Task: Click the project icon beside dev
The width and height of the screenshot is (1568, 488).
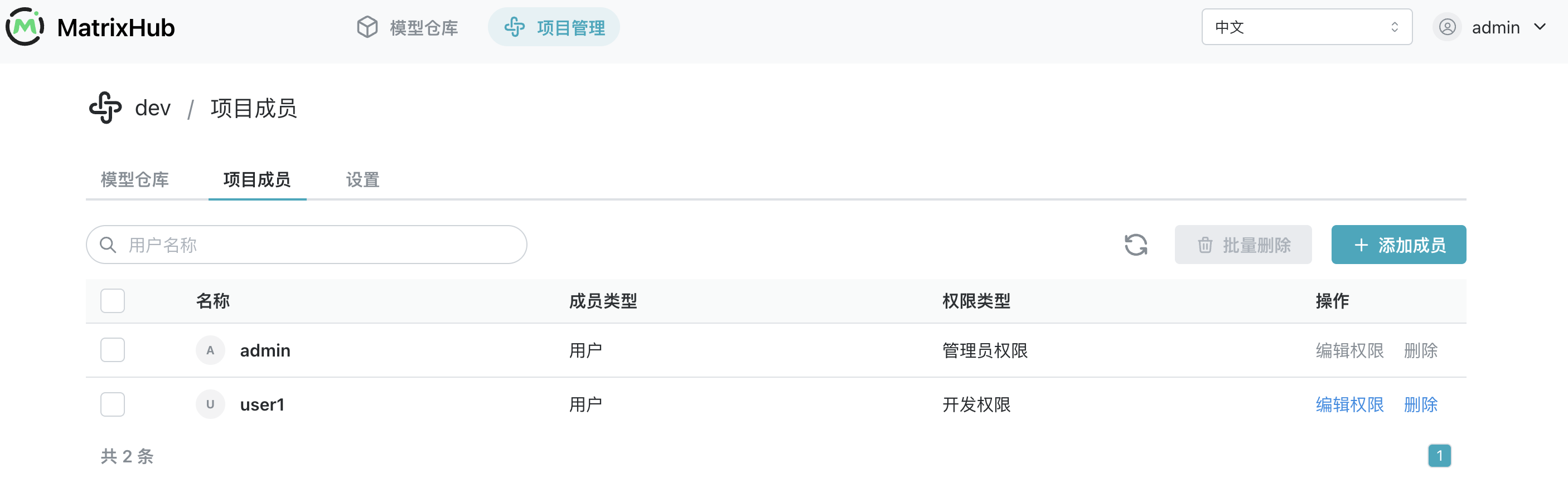Action: point(105,108)
